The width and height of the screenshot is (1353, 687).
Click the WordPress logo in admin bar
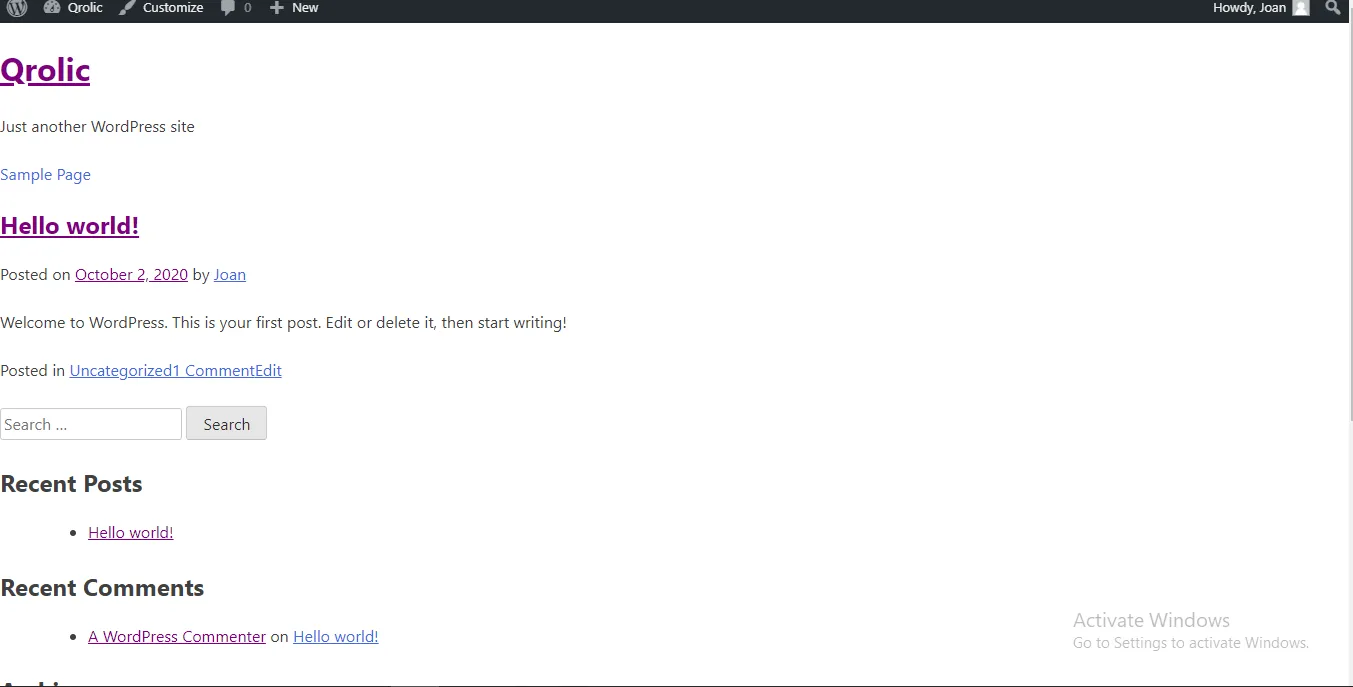click(x=15, y=9)
